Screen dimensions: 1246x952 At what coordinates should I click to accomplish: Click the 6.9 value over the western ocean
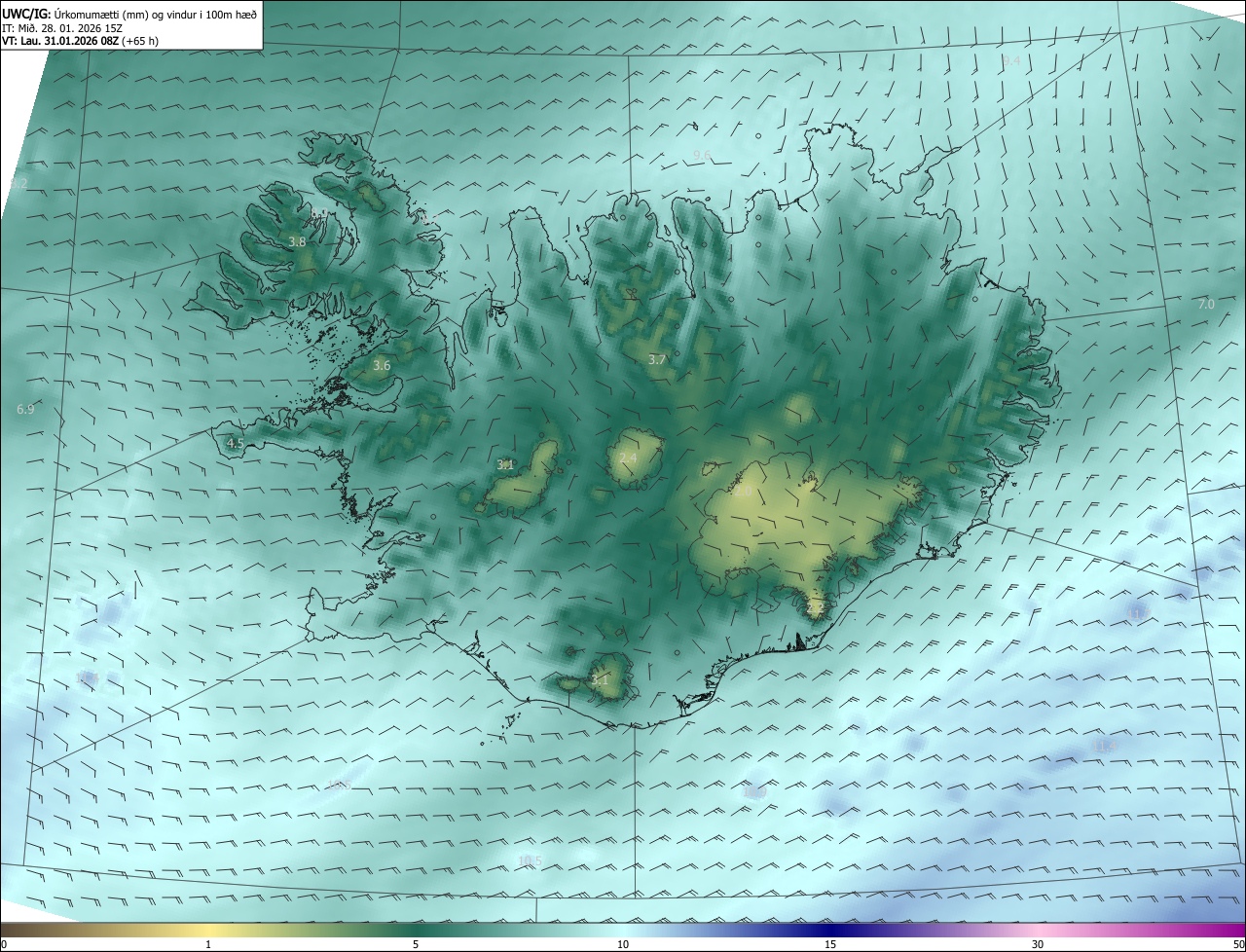[x=25, y=410]
